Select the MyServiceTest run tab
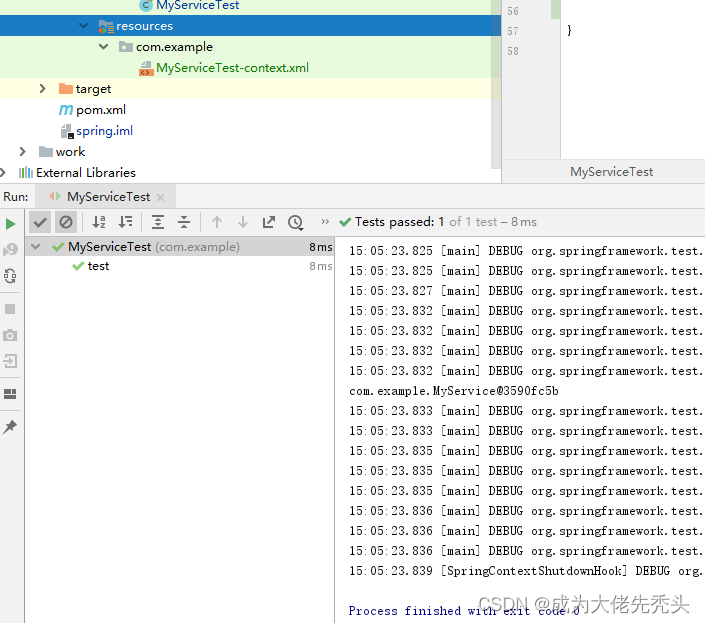 (108, 197)
